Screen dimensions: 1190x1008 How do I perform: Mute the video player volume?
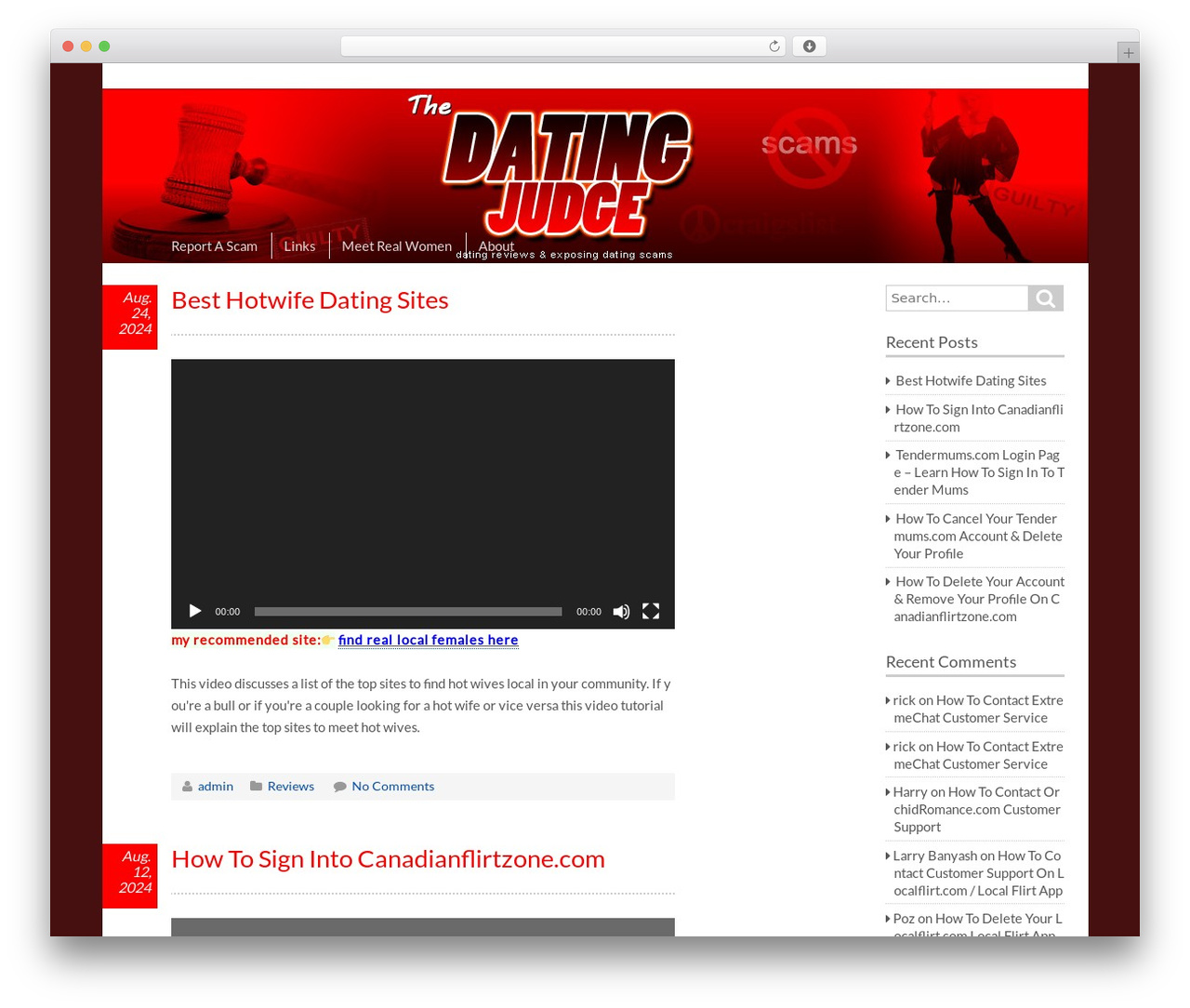(621, 611)
